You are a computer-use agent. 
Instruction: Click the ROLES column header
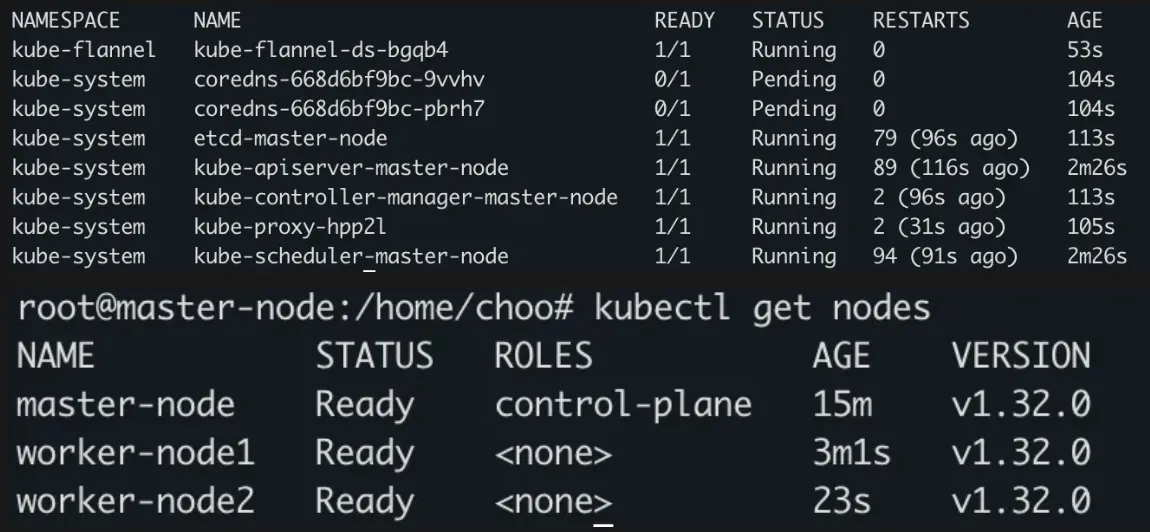[543, 356]
